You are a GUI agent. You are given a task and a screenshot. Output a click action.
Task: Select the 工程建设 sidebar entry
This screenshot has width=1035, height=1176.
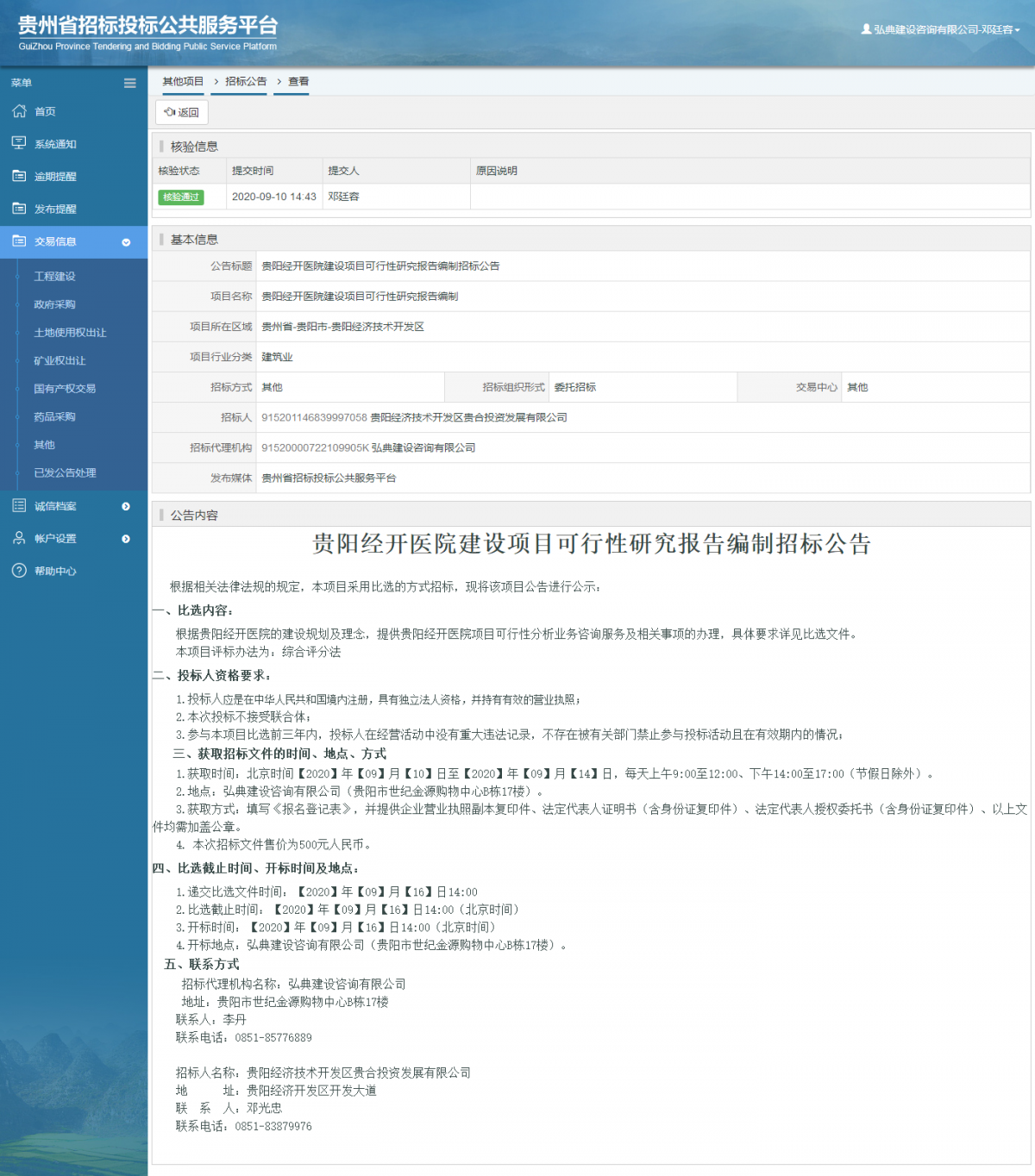(54, 277)
